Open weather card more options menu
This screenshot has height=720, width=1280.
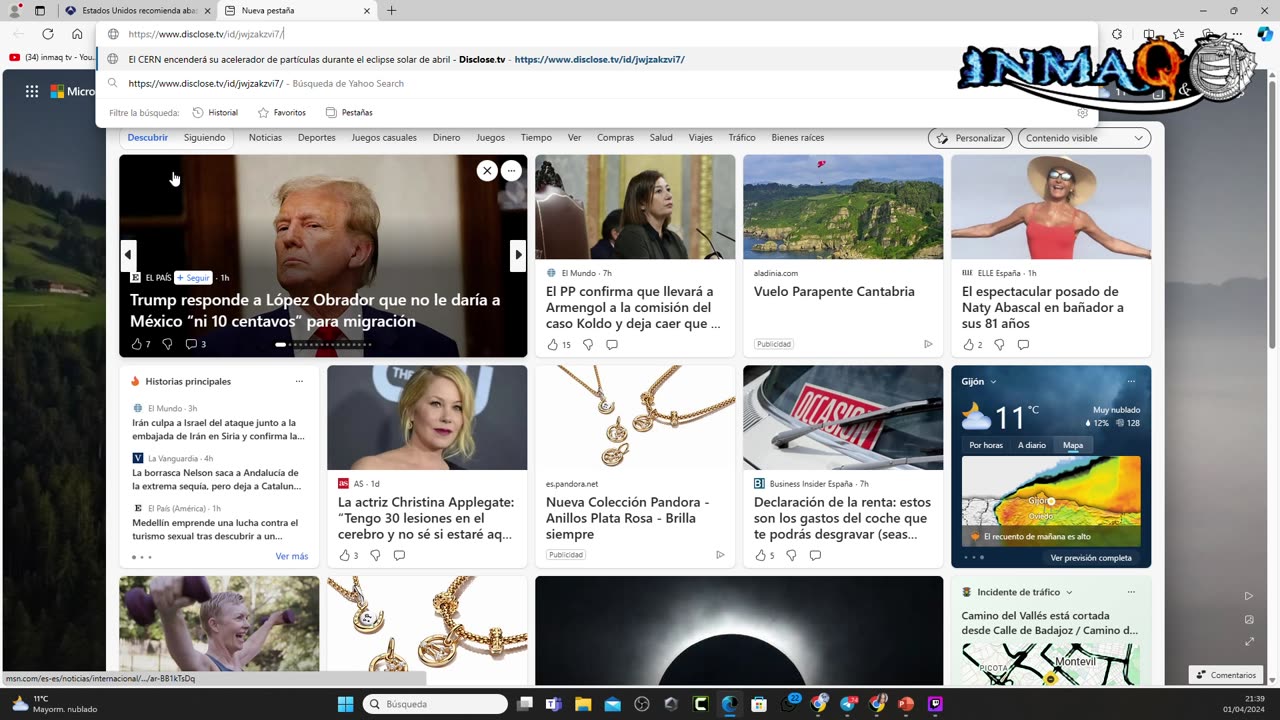pos(1131,381)
